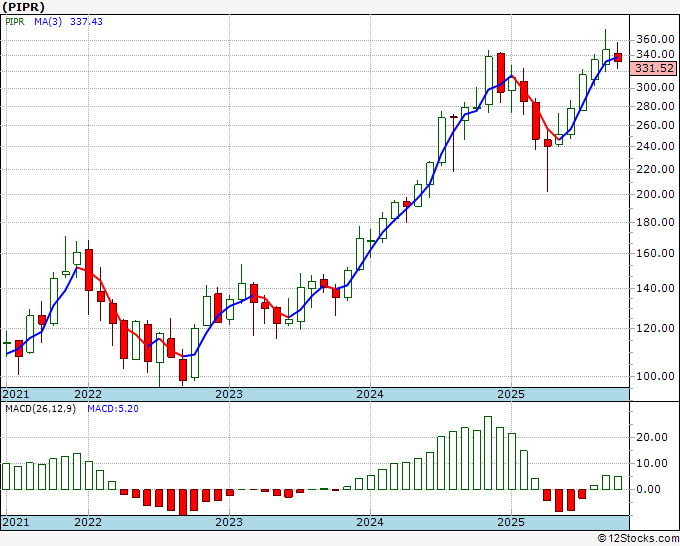
Task: Select the 120.00 price axis label
Action: [655, 328]
